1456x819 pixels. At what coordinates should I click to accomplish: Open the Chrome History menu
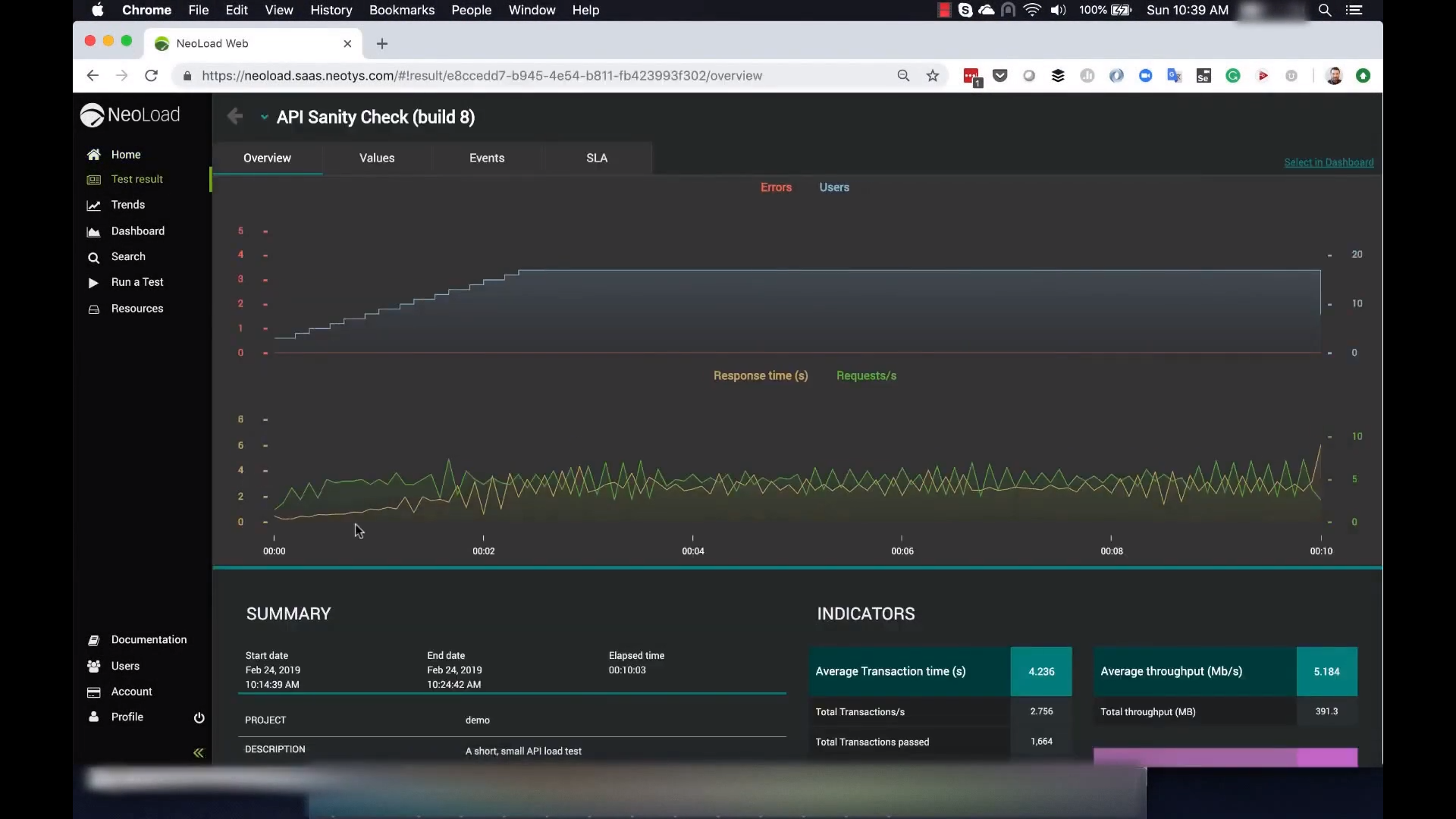pyautogui.click(x=331, y=10)
